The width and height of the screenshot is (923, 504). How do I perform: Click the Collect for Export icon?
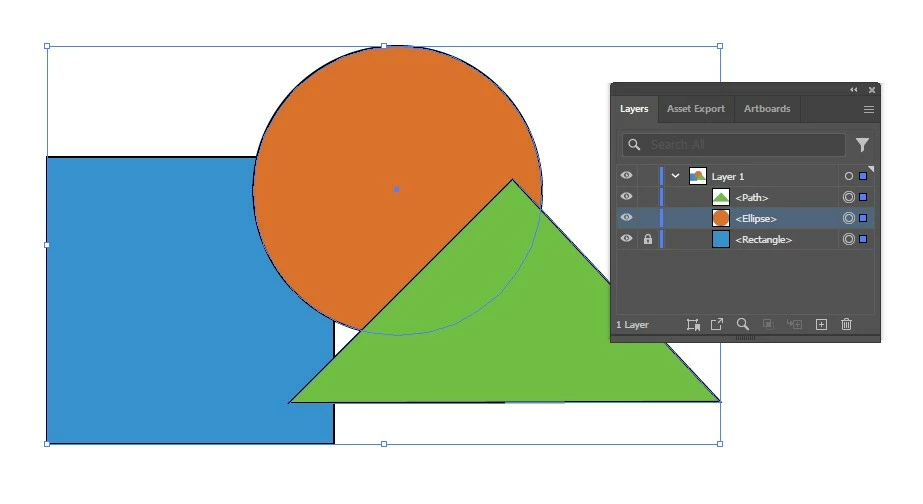pyautogui.click(x=693, y=324)
